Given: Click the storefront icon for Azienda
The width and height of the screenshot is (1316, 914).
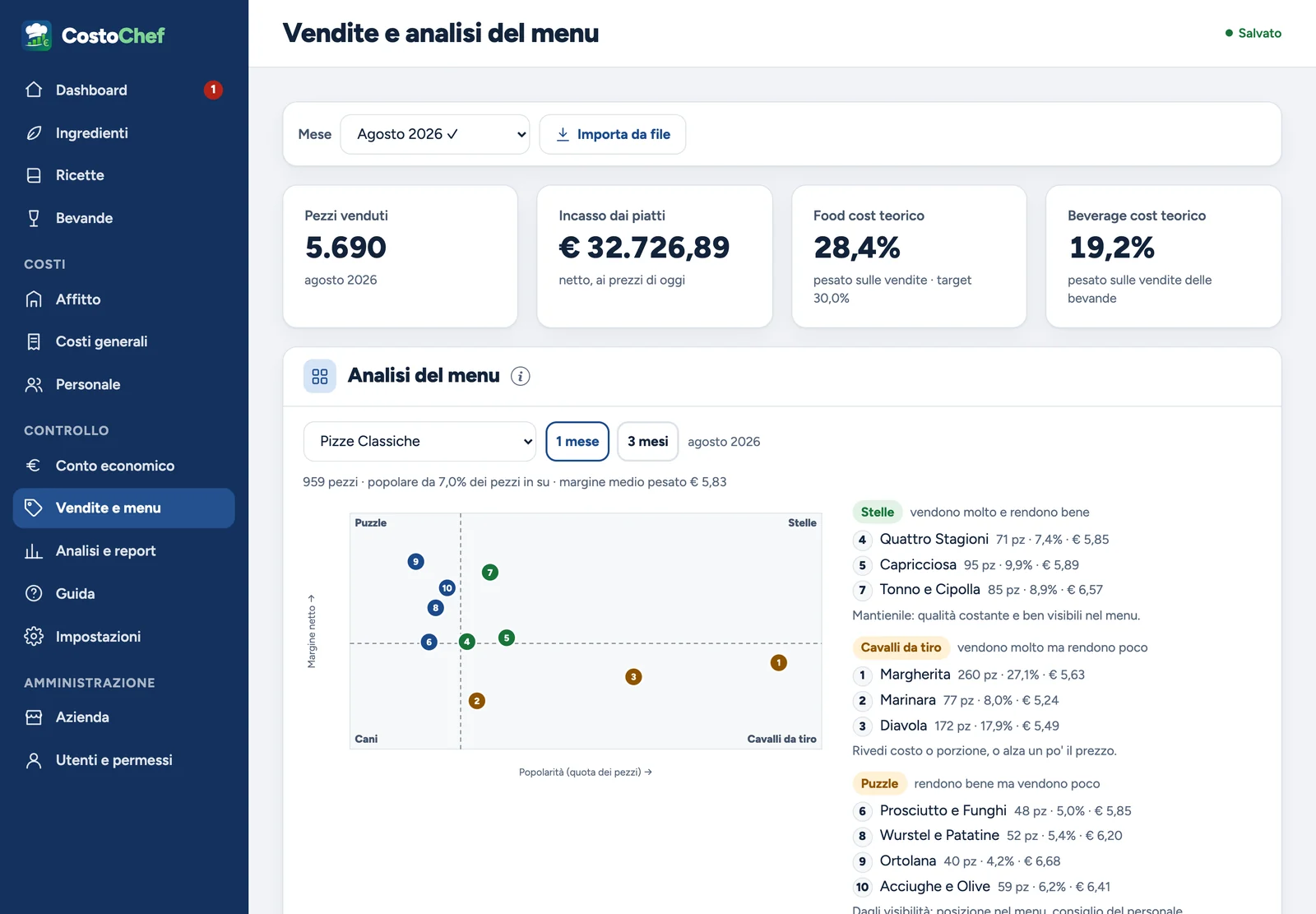Looking at the screenshot, I should point(34,717).
